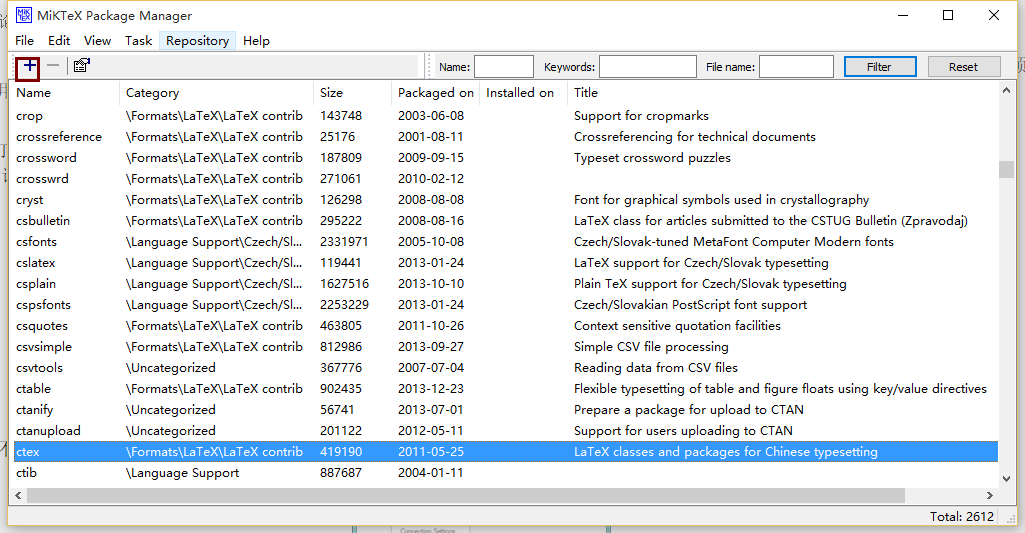Minimize the Package Manager window
Screen dimensions: 1025x533
903,15
